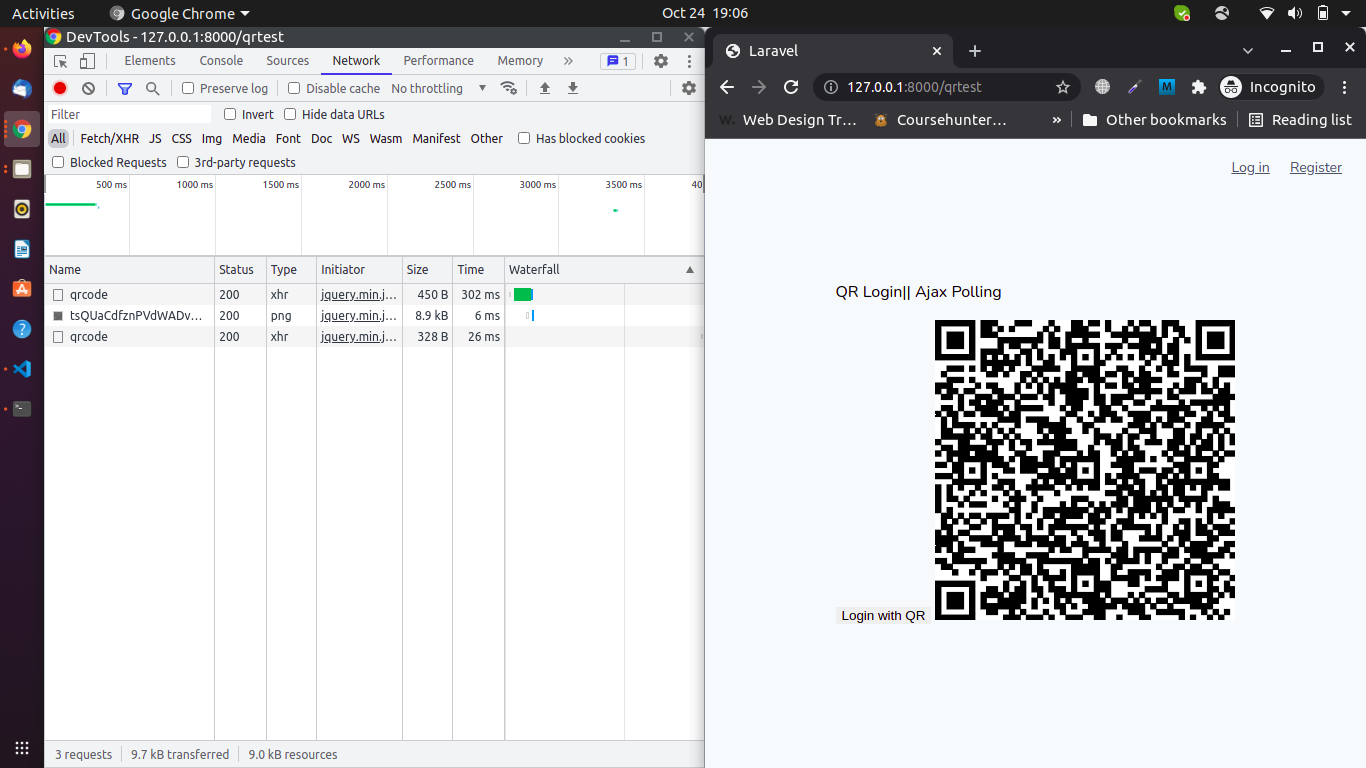Screen dimensions: 1366x768
Task: Open Network panel settings gear
Action: pos(689,88)
